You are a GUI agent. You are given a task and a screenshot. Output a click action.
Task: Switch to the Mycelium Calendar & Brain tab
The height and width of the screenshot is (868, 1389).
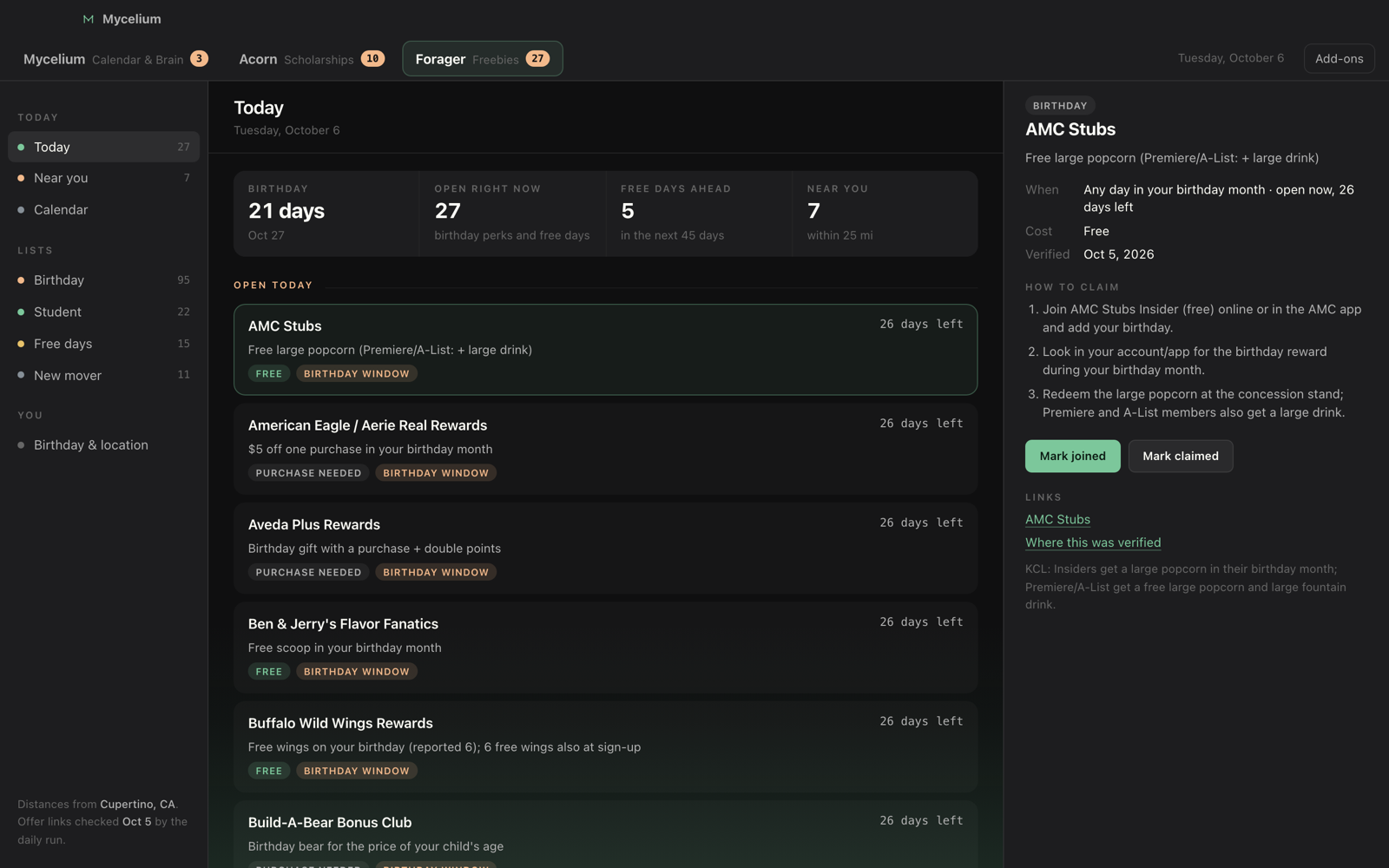coord(115,59)
